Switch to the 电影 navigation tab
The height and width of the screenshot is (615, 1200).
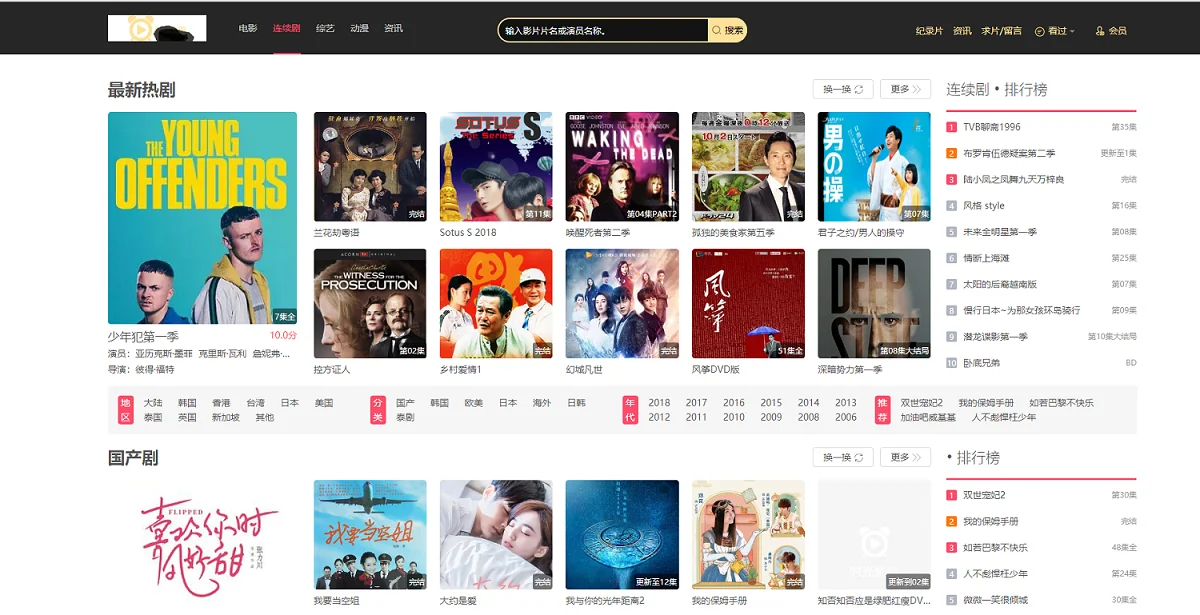click(248, 29)
